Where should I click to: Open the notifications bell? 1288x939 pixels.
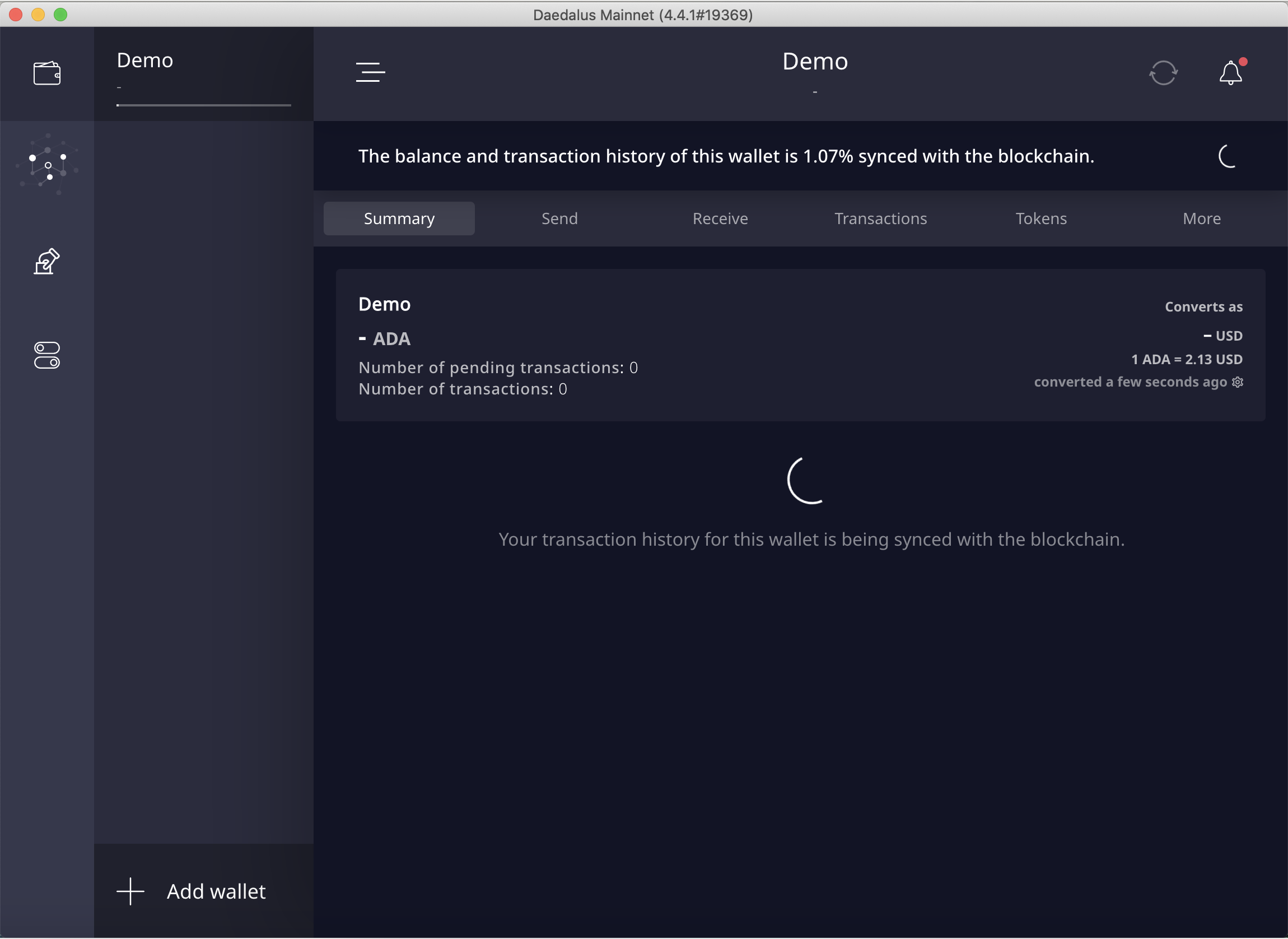pyautogui.click(x=1230, y=73)
